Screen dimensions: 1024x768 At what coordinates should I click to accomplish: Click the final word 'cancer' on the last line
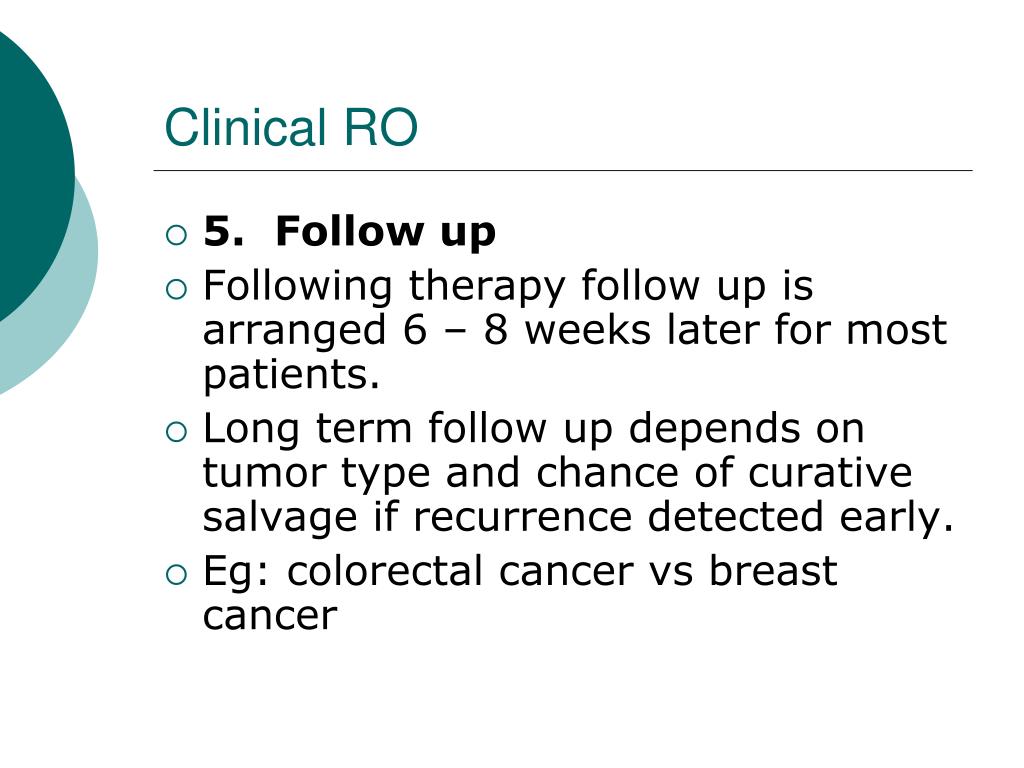270,616
